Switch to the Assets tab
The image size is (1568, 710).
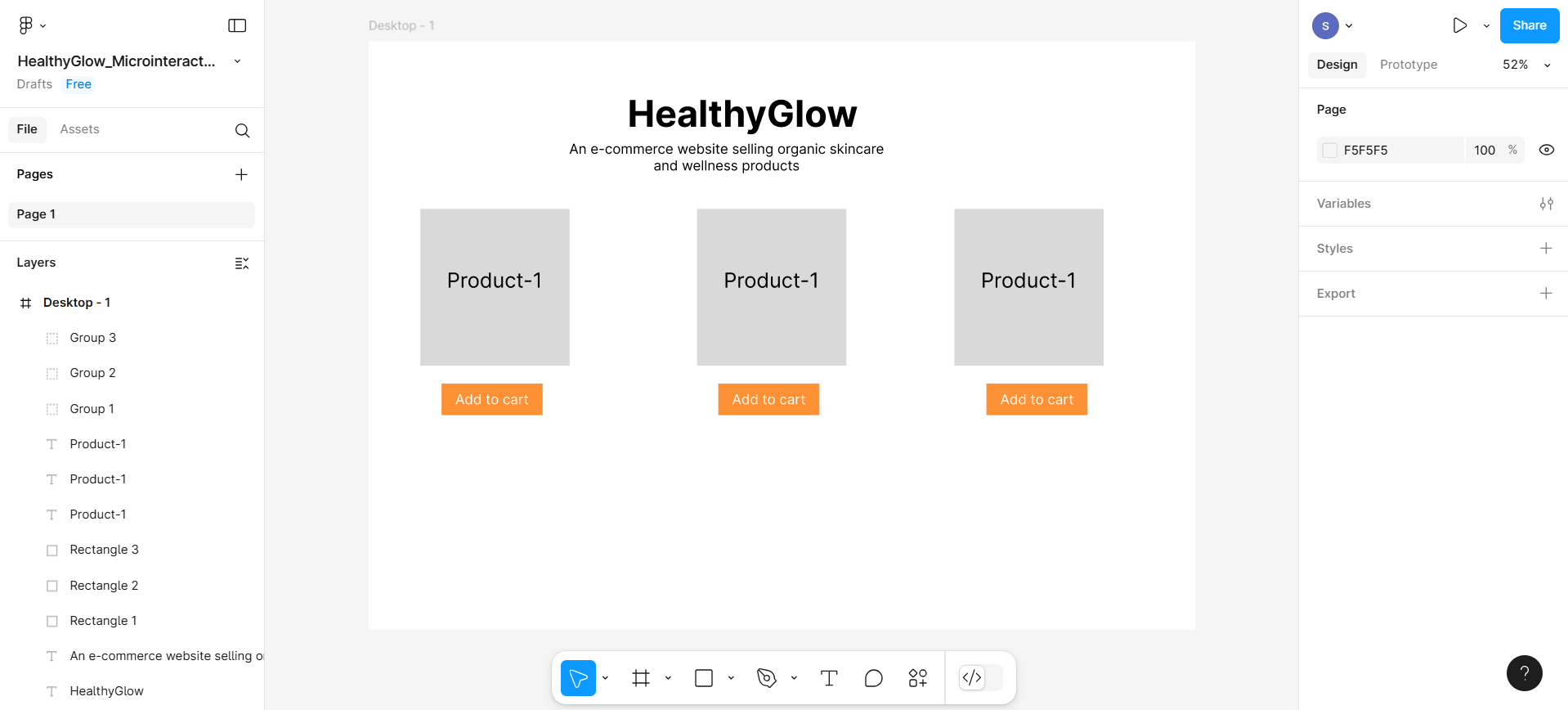tap(79, 129)
